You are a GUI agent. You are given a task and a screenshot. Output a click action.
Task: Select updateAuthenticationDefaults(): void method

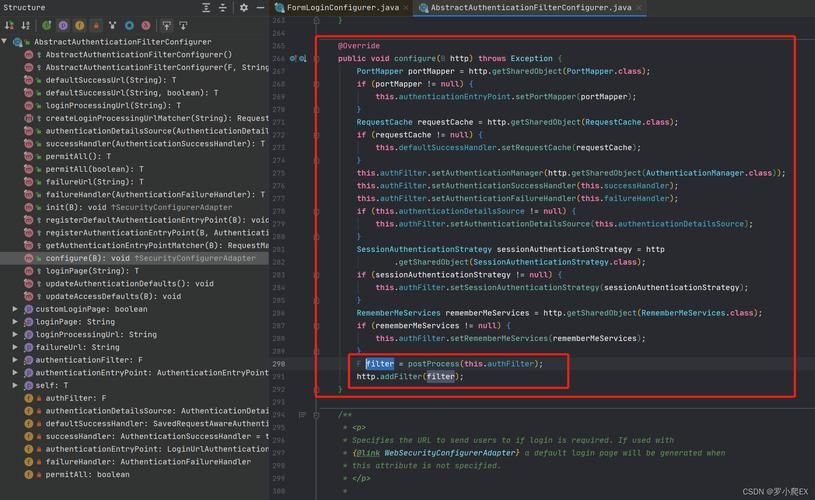[x=129, y=284]
